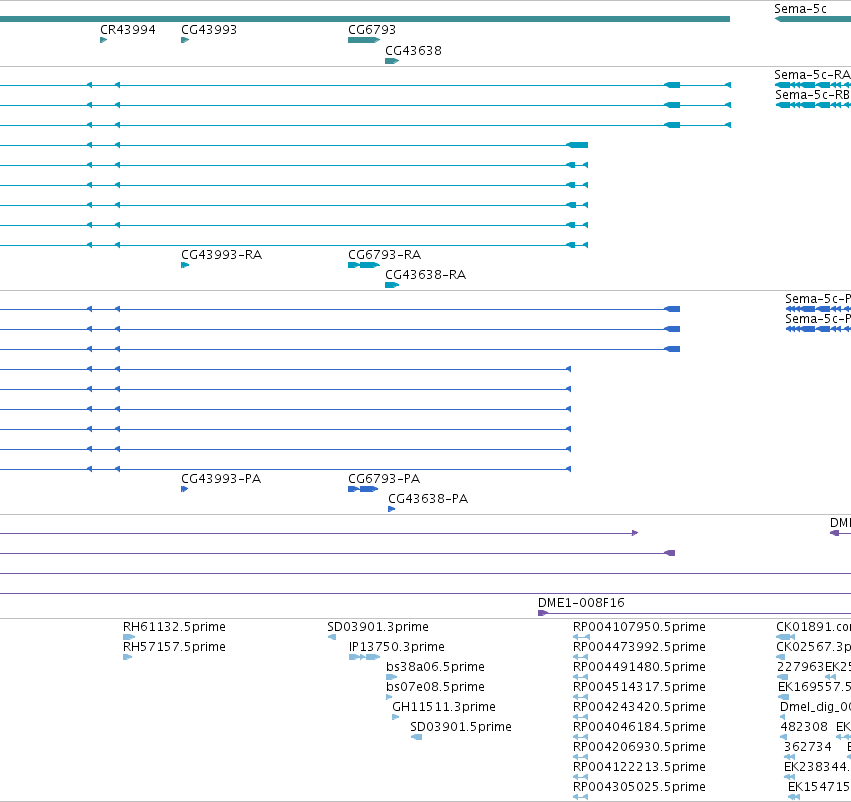This screenshot has width=851, height=802.
Task: Click the GH11511.3prime EST
Action: pos(396,717)
